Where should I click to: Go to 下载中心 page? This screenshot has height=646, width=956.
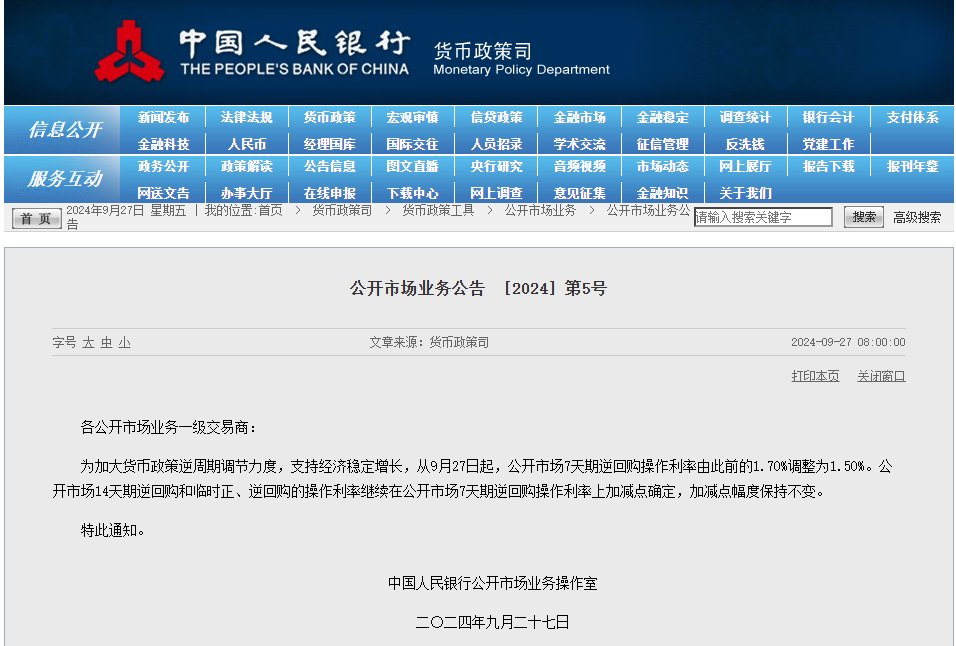[x=412, y=193]
